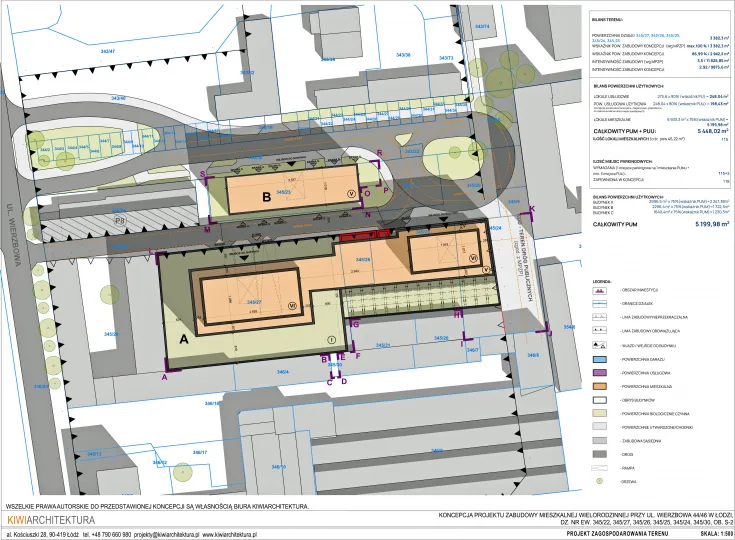Select the dark gray roads legend swatch
Image resolution: width=735 pixels, height=540 pixels.
(597, 452)
